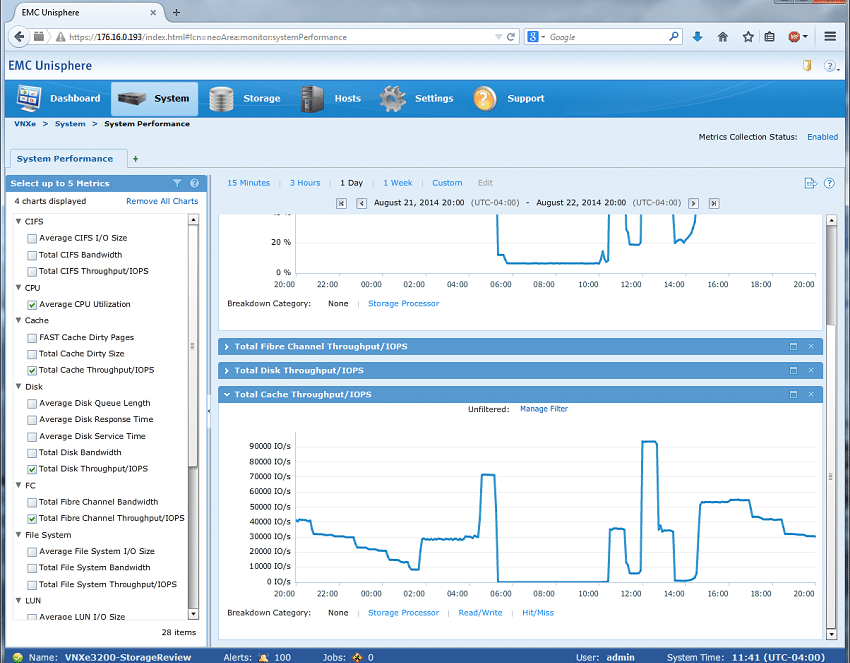The height and width of the screenshot is (663, 850).
Task: Select the 3 Hours time range
Action: [305, 183]
